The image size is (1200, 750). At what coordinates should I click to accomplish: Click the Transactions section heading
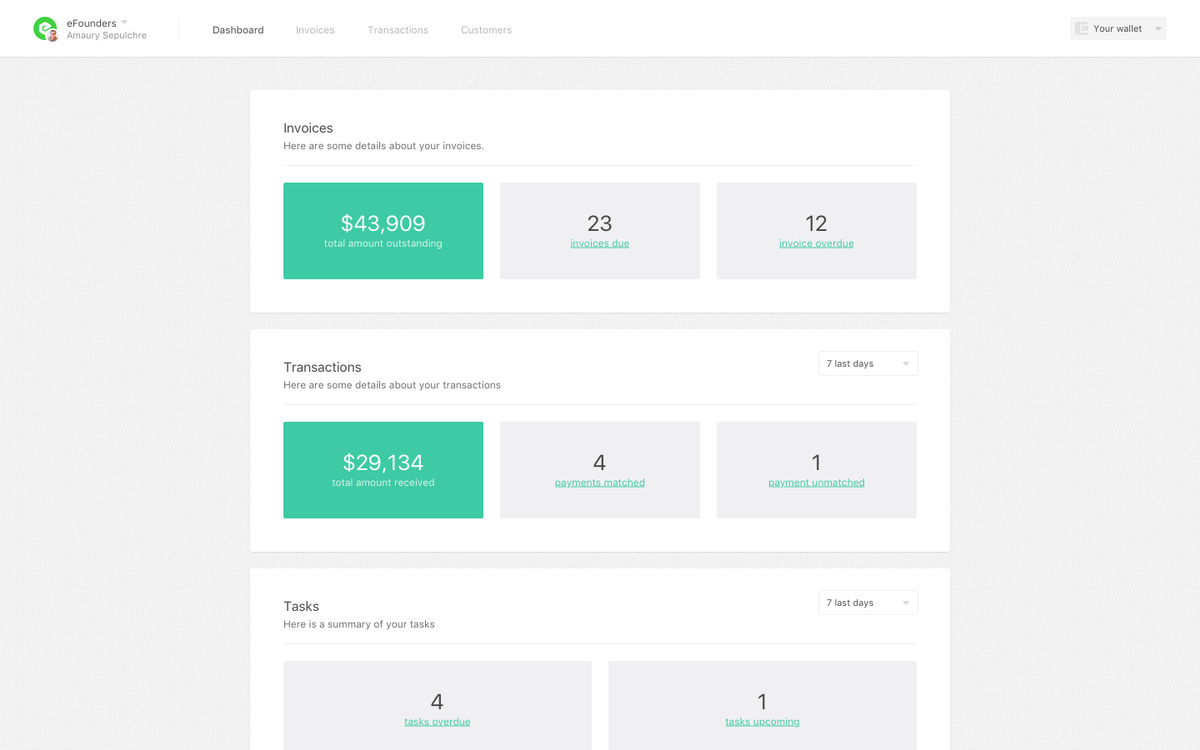[x=322, y=367]
